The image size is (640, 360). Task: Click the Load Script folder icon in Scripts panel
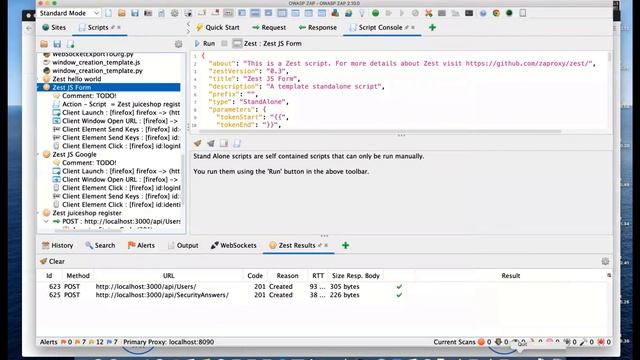(x=44, y=44)
